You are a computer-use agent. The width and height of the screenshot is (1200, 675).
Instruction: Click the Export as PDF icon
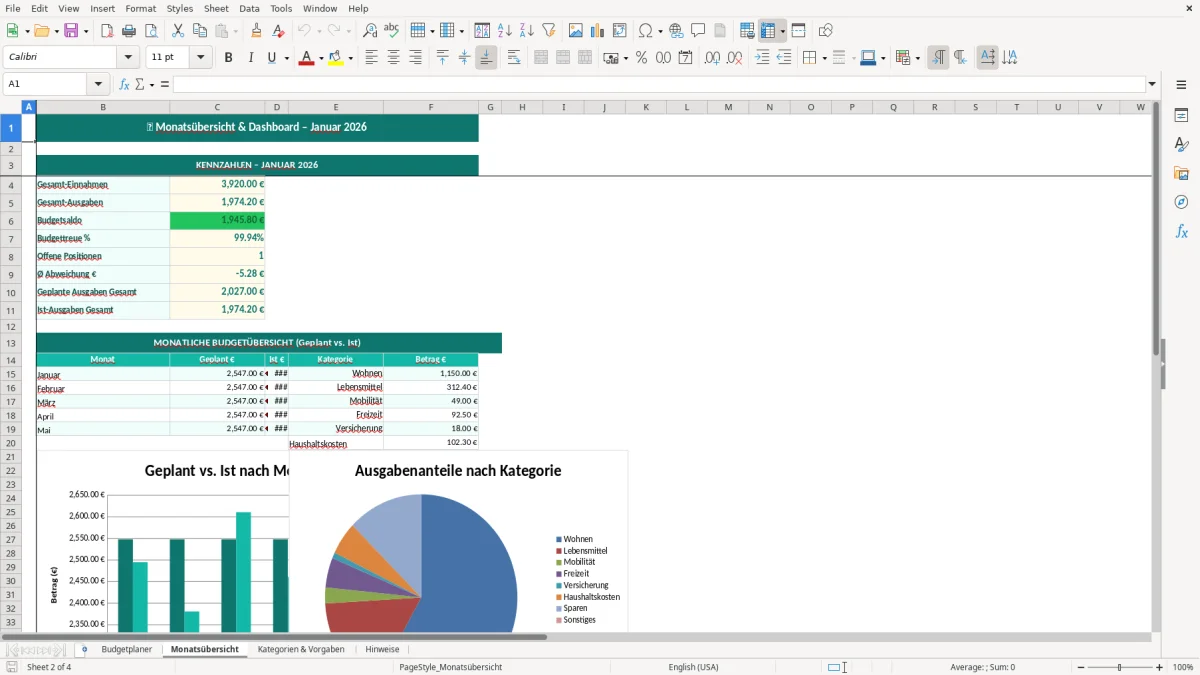pyautogui.click(x=107, y=31)
